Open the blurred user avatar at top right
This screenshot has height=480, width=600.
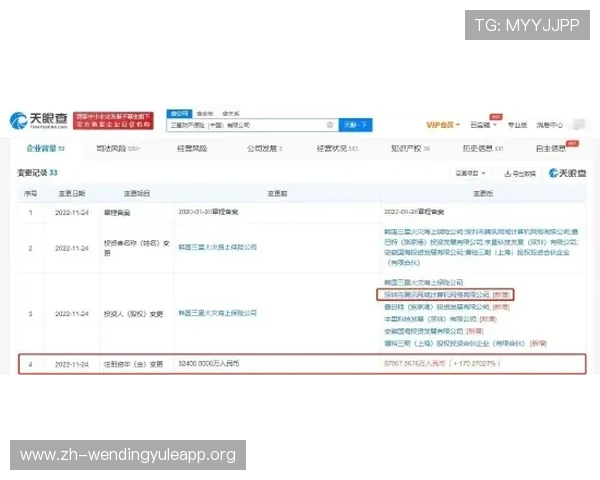pyautogui.click(x=579, y=124)
